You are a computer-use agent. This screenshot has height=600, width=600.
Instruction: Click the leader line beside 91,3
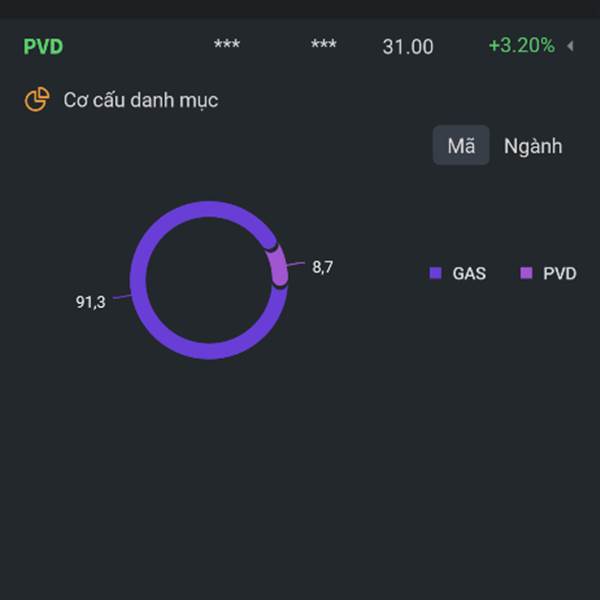pyautogui.click(x=122, y=297)
